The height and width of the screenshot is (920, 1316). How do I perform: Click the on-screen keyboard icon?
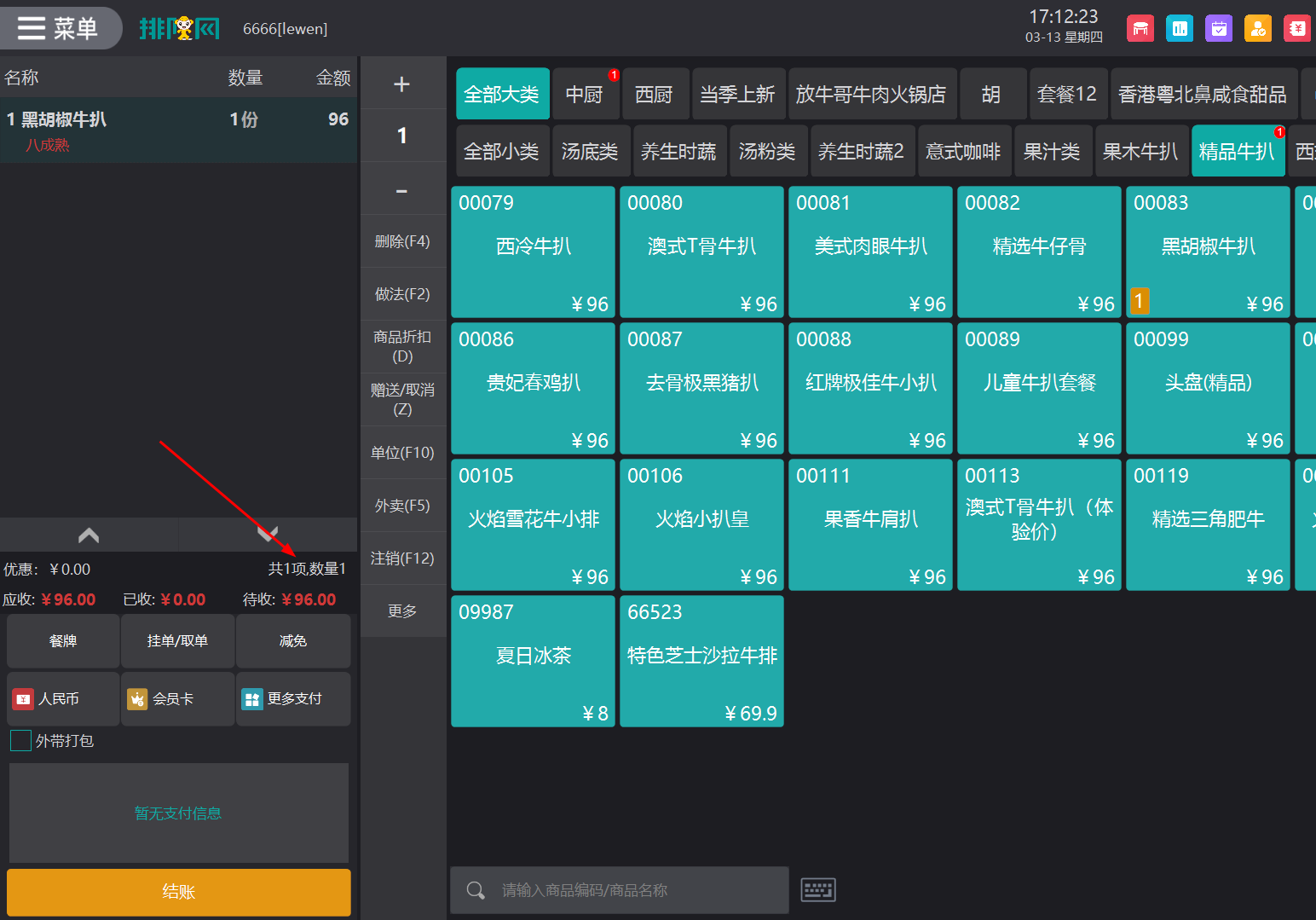818,890
